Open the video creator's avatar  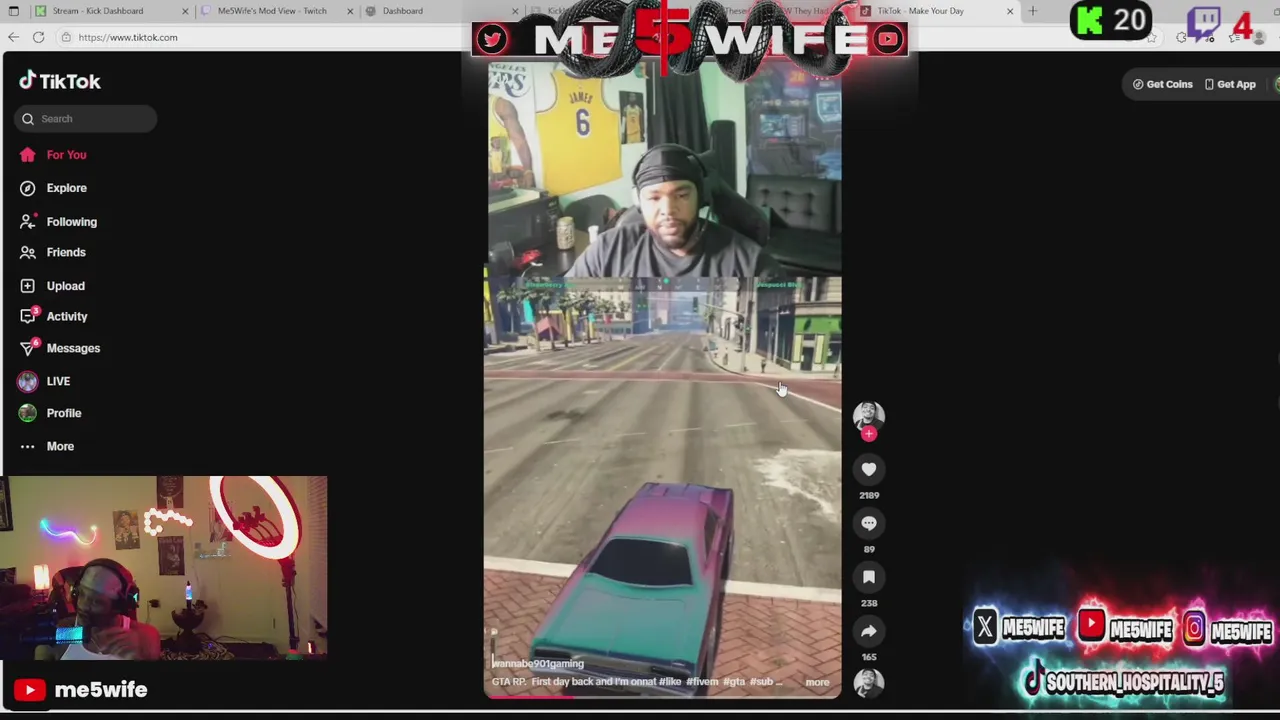pos(868,415)
